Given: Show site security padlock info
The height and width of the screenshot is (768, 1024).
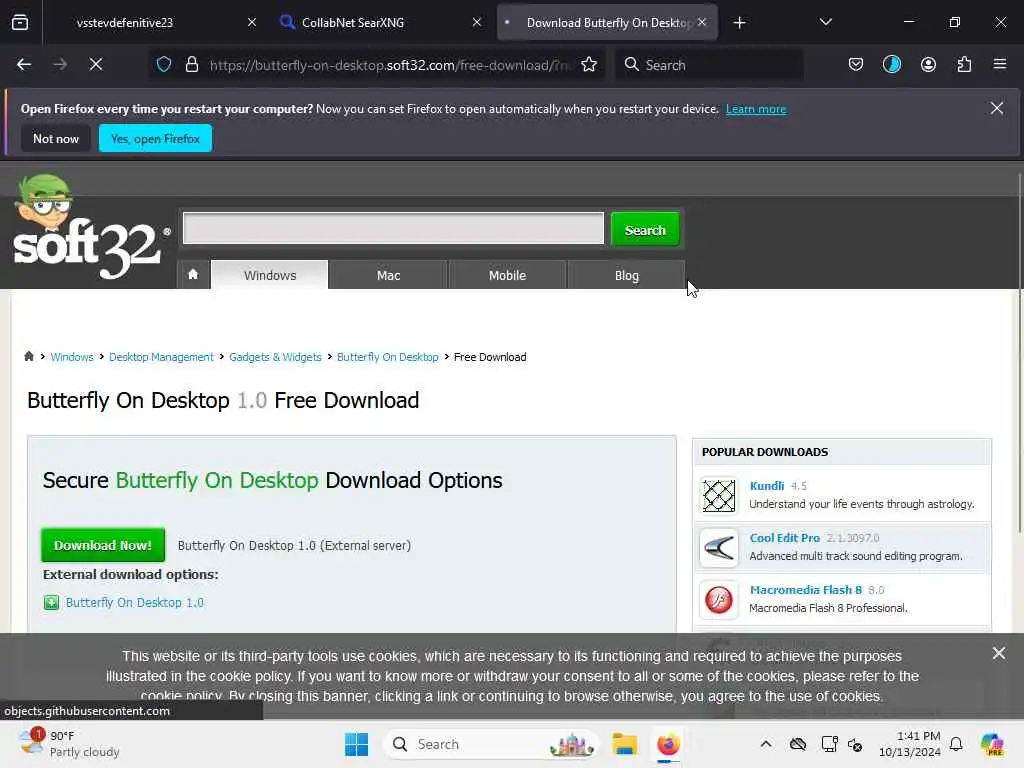Looking at the screenshot, I should coord(191,65).
